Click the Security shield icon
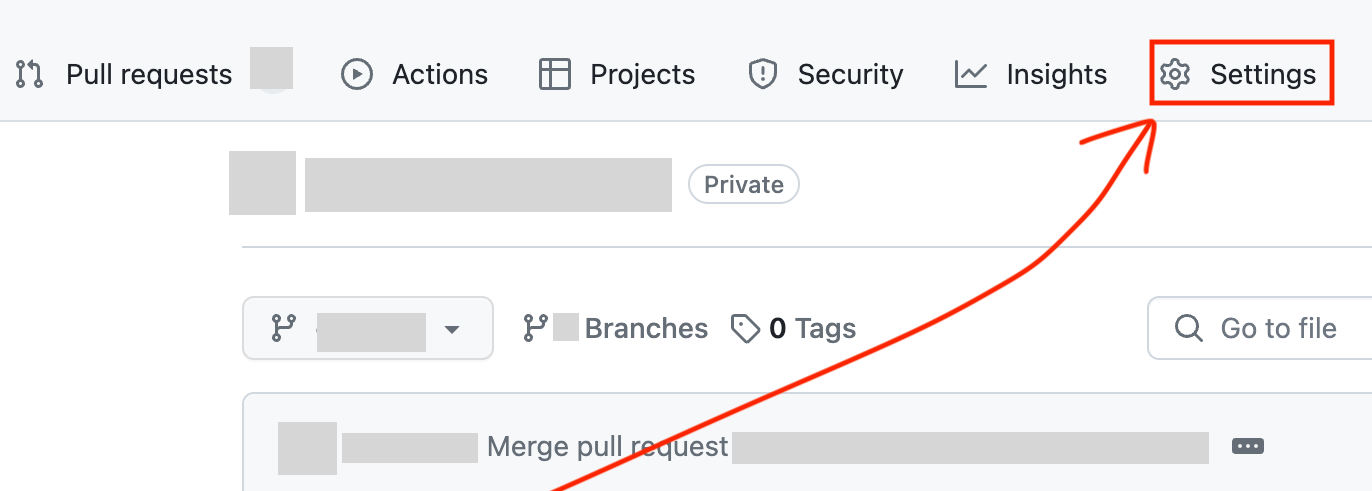The width and height of the screenshot is (1372, 491). point(763,74)
